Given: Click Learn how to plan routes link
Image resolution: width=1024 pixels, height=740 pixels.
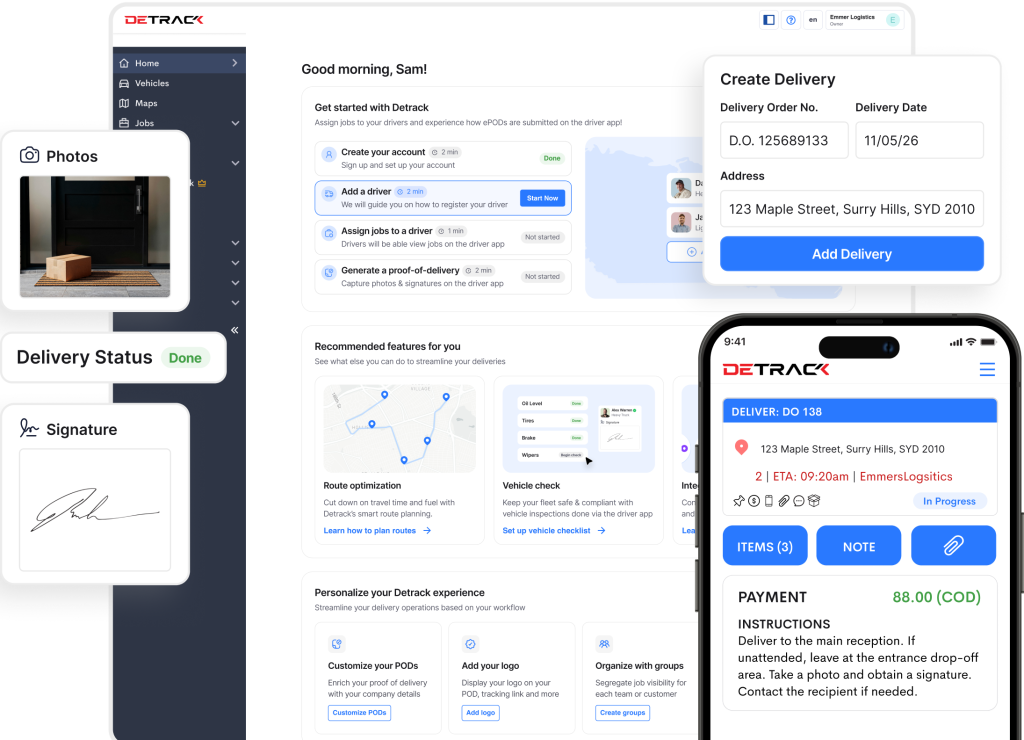Looking at the screenshot, I should [x=377, y=530].
